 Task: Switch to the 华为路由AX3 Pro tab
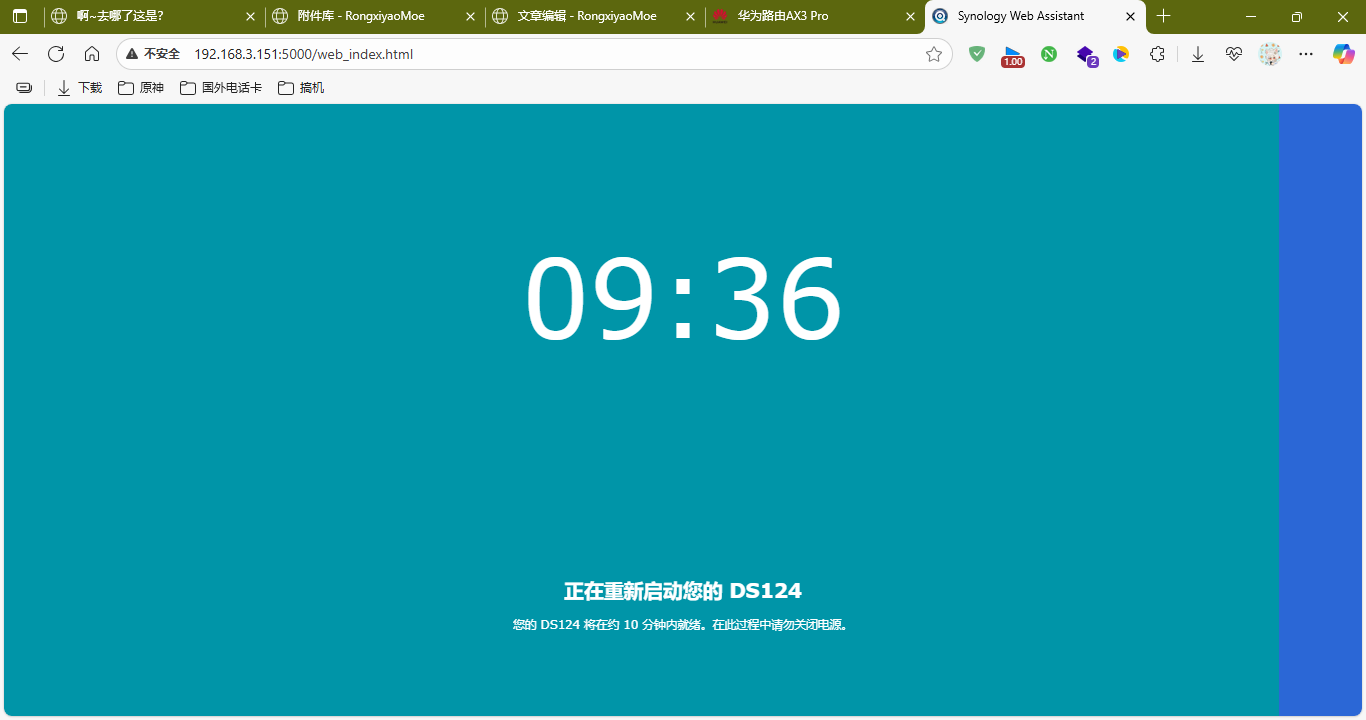click(814, 16)
